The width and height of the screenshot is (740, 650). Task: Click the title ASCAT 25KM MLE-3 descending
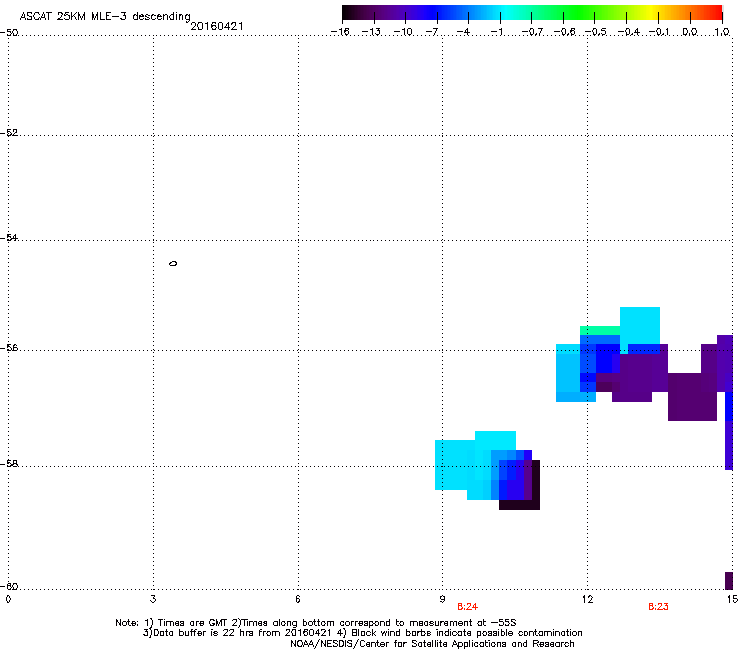[x=105, y=17]
